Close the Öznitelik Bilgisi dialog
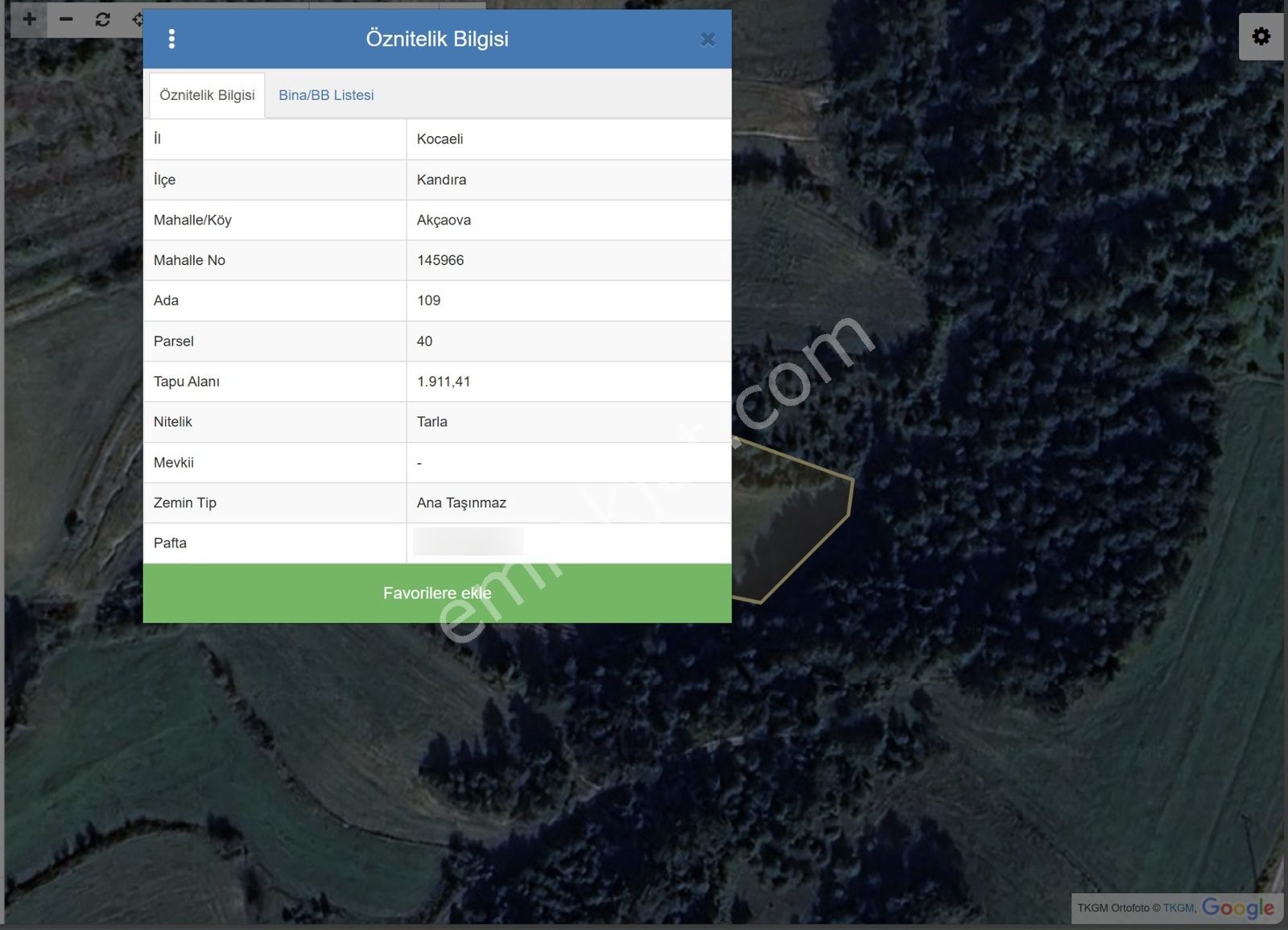 pos(708,39)
